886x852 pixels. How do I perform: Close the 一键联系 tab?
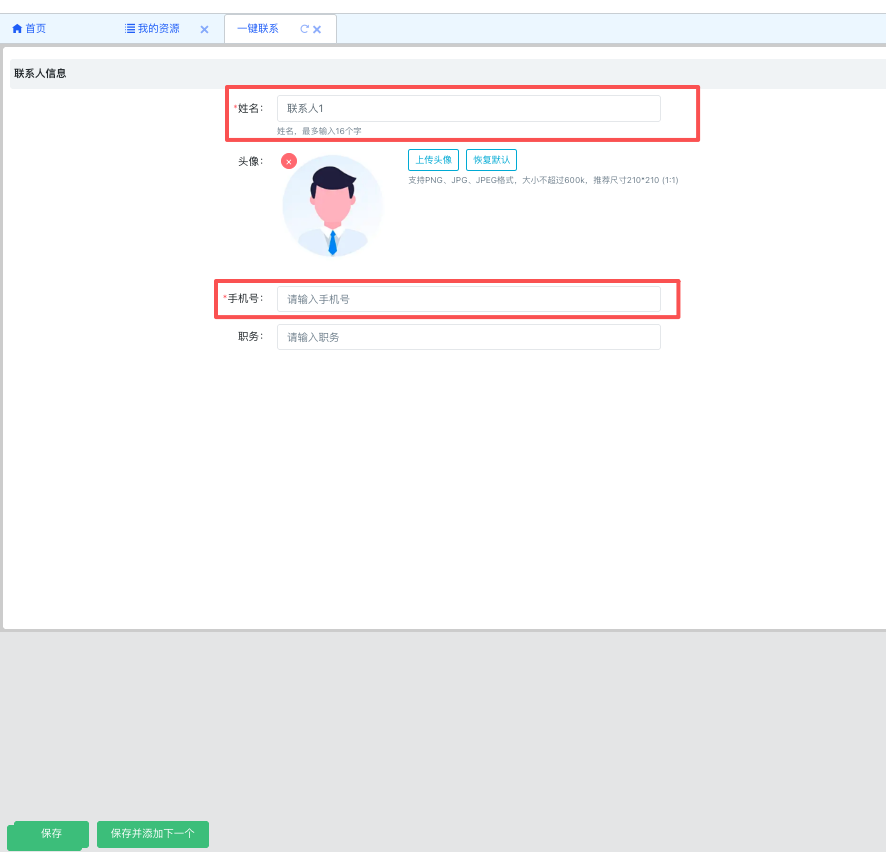point(317,30)
